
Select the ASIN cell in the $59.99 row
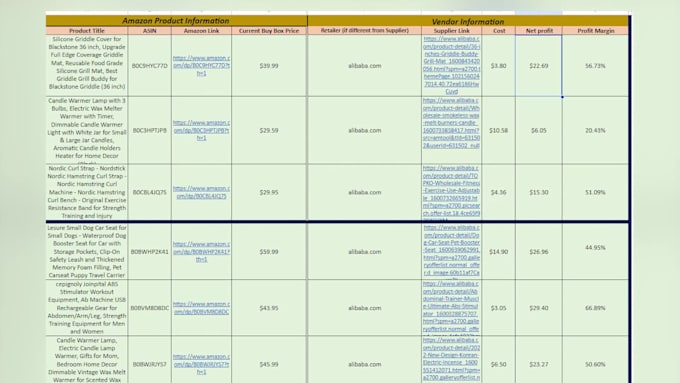point(150,252)
